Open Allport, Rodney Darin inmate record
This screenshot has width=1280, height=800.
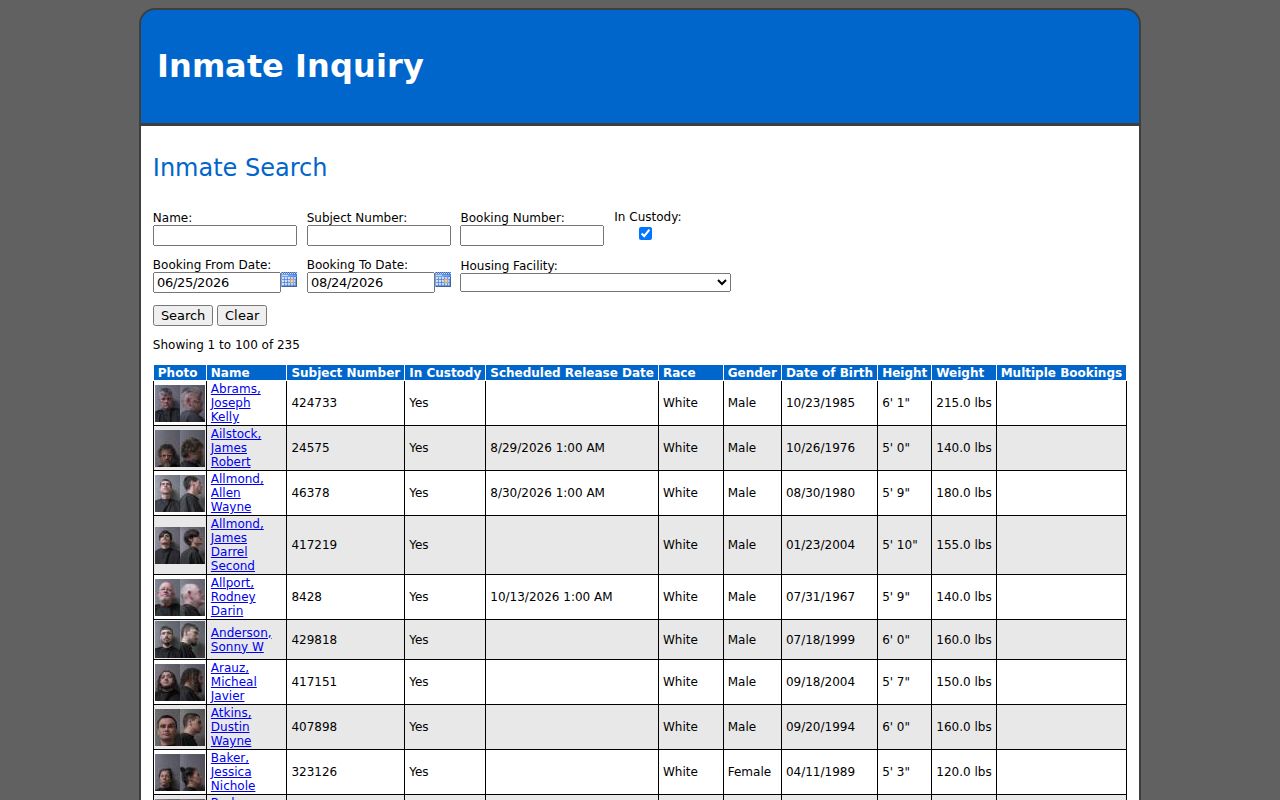233,597
